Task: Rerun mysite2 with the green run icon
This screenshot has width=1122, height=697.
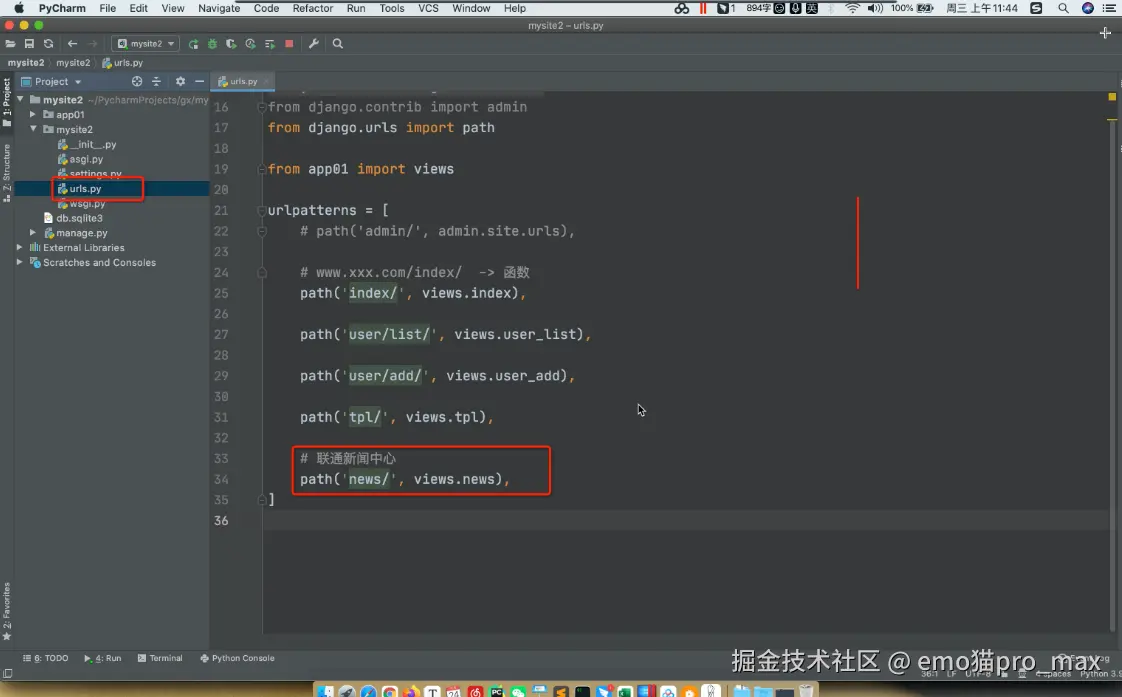Action: click(x=193, y=44)
